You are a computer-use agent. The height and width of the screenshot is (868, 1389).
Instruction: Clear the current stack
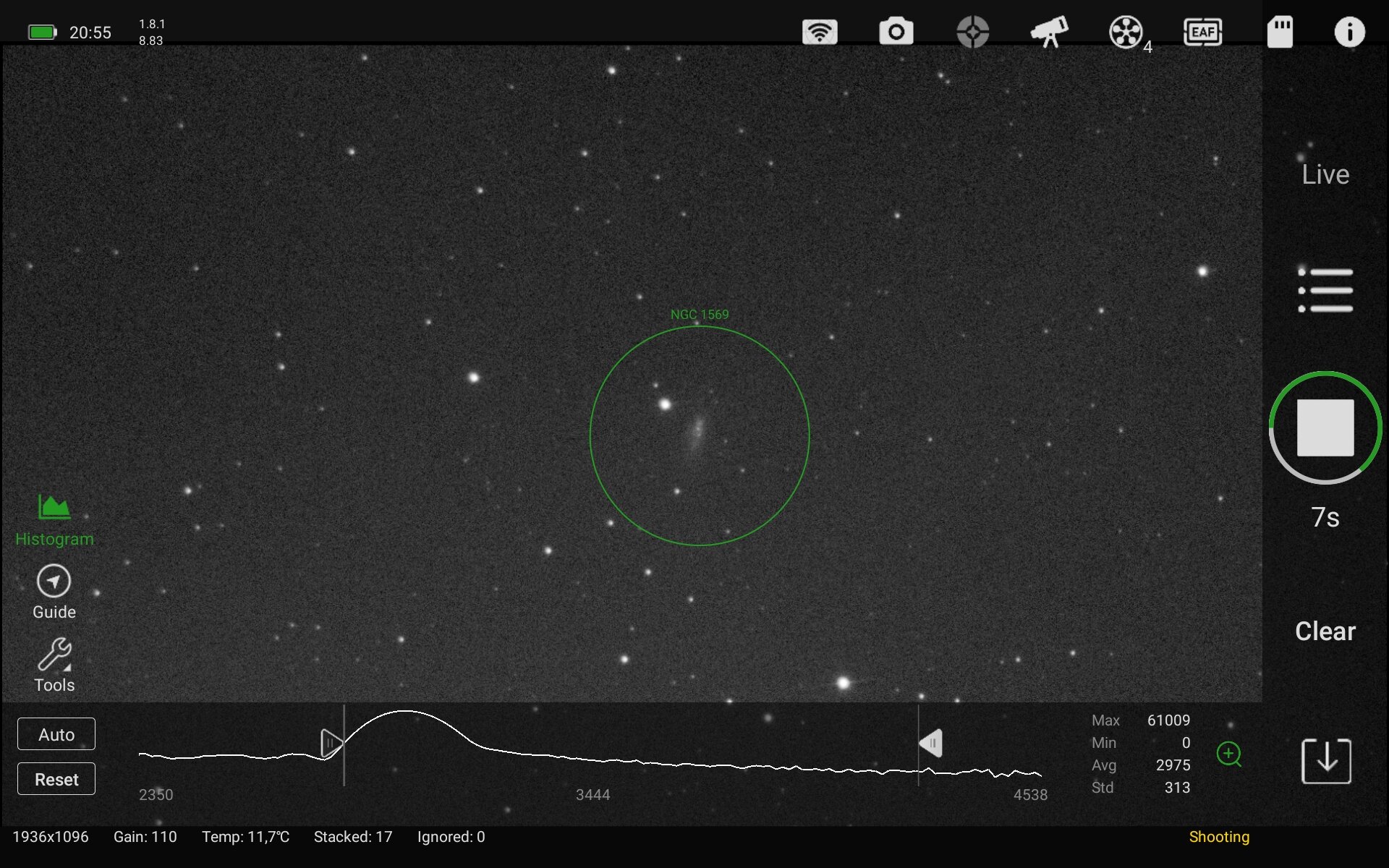[x=1325, y=631]
